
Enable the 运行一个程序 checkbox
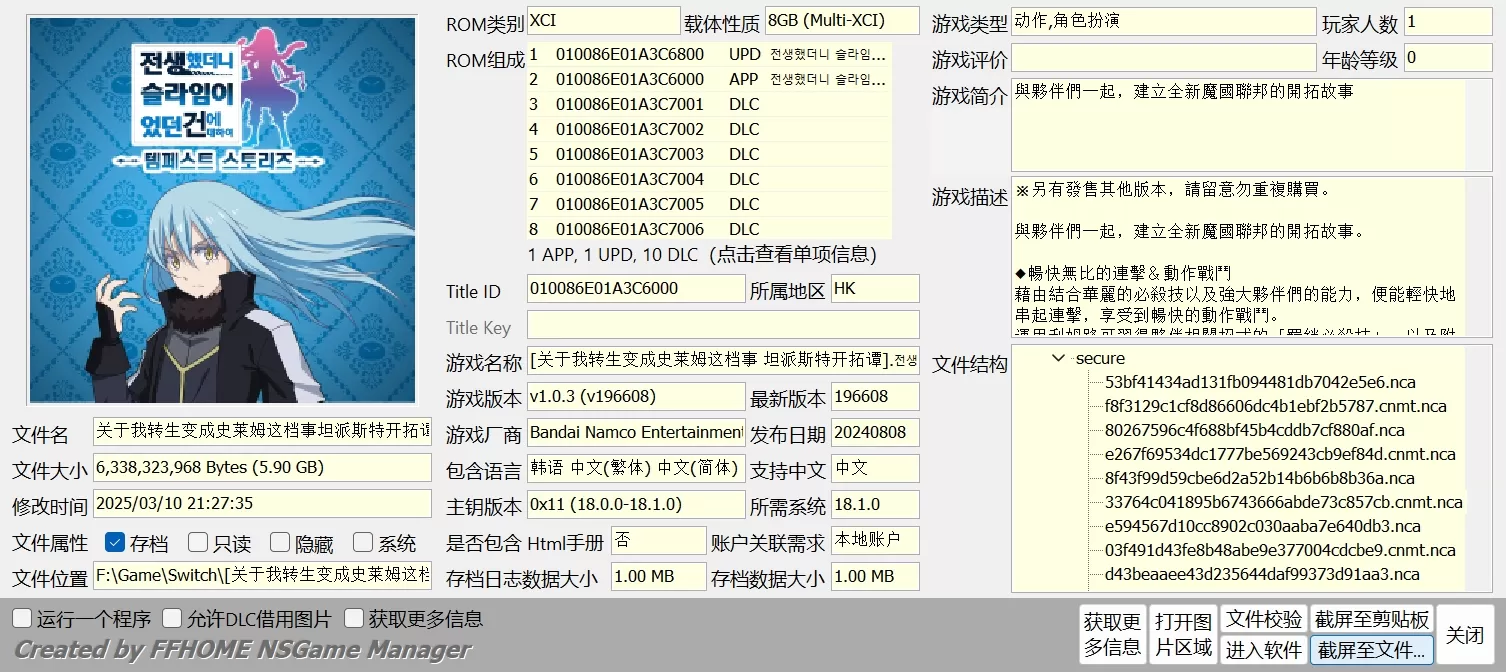click(x=22, y=619)
